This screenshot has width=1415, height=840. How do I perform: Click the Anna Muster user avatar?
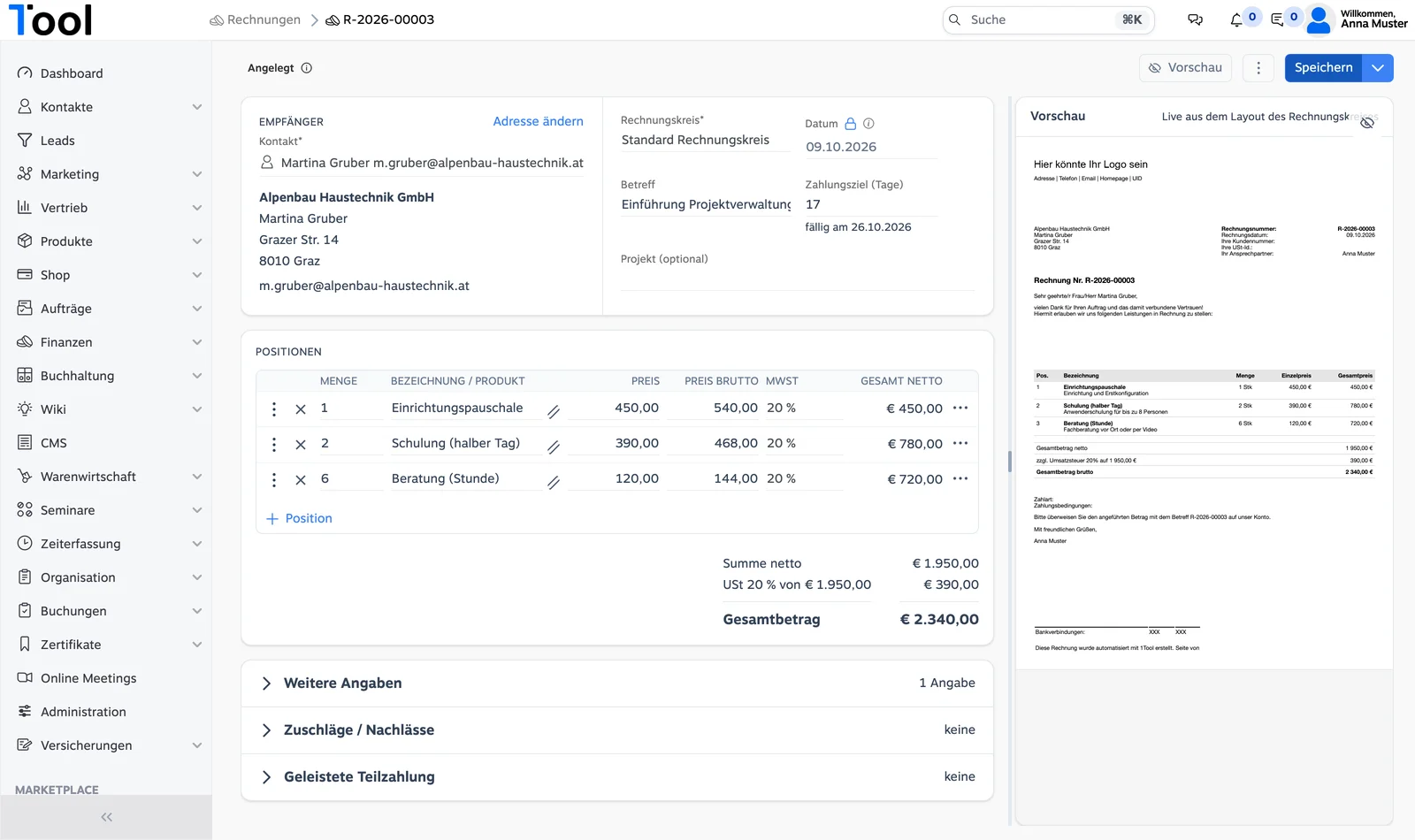[1319, 19]
